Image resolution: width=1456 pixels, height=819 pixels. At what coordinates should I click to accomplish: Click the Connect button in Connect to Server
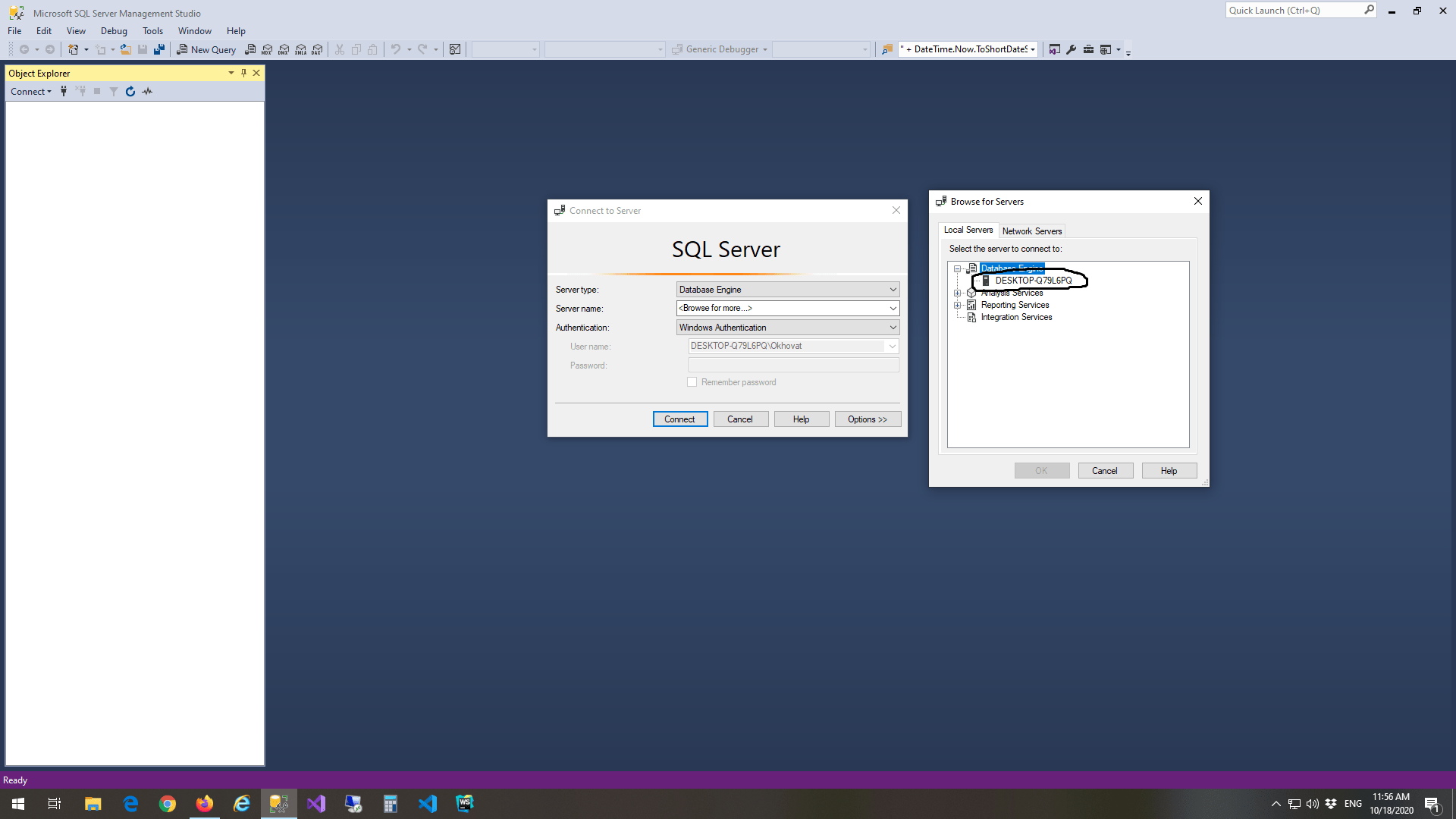[679, 419]
